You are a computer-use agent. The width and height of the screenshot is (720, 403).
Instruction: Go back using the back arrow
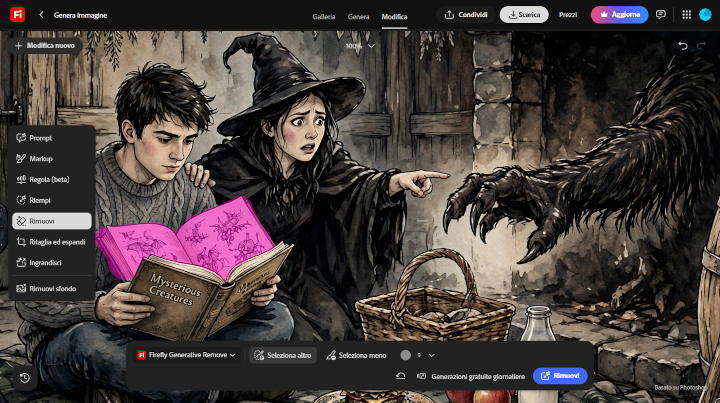click(x=41, y=15)
